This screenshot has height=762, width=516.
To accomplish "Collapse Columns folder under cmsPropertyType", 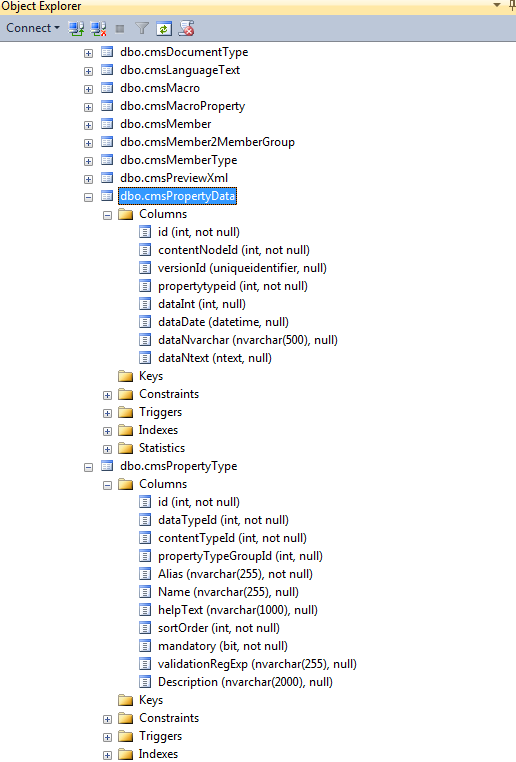I will pos(107,485).
